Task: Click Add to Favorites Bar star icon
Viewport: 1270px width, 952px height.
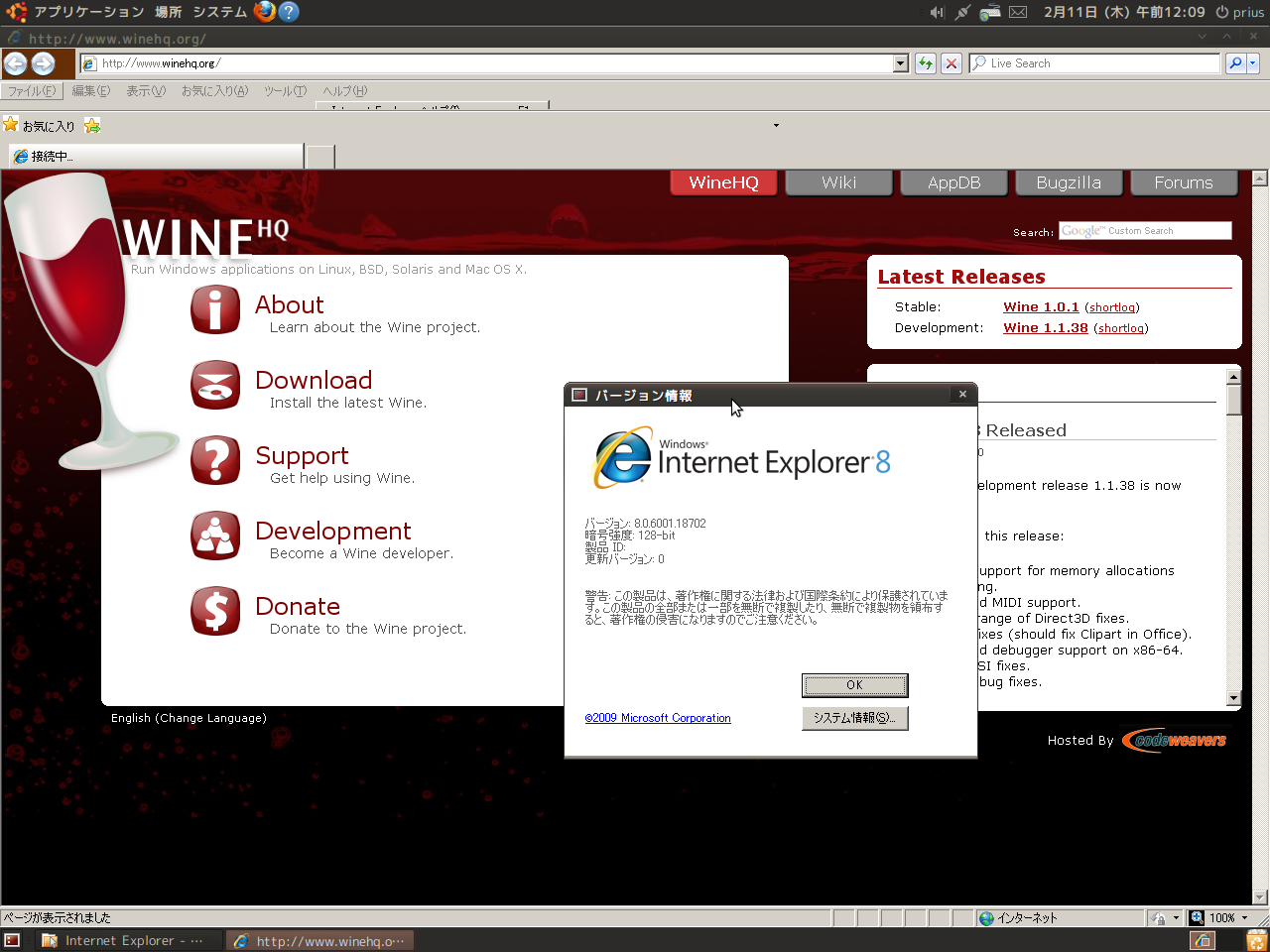Action: (92, 126)
